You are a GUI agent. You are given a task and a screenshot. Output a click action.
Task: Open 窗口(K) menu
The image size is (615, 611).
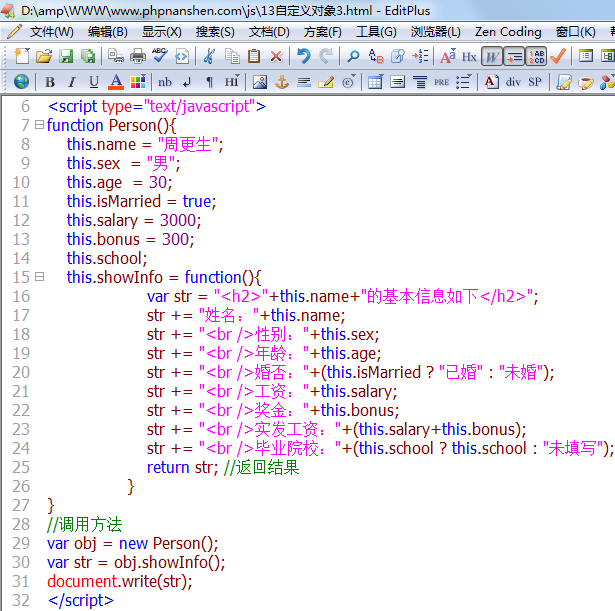[575, 32]
